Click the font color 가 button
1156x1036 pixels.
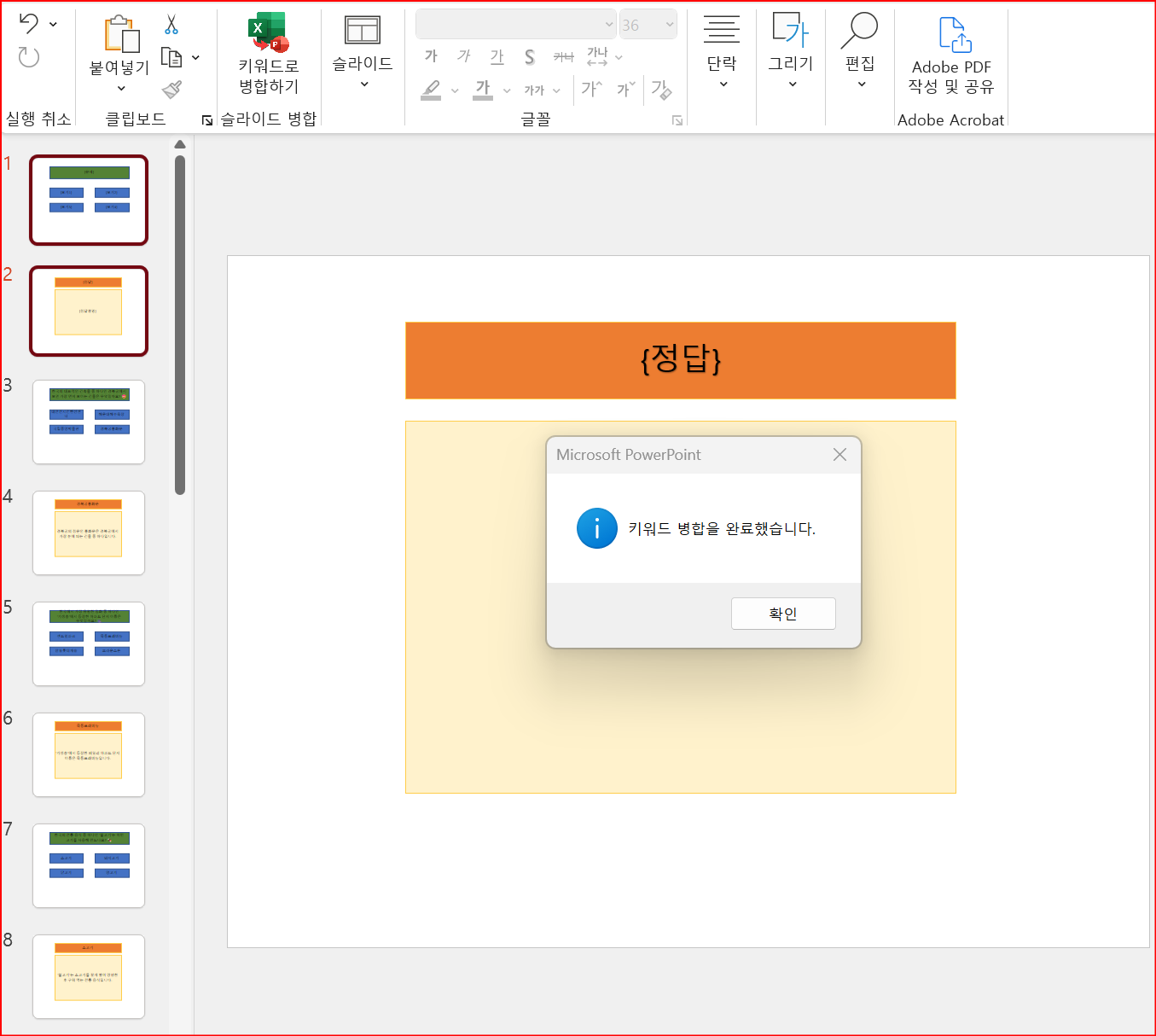coord(483,89)
